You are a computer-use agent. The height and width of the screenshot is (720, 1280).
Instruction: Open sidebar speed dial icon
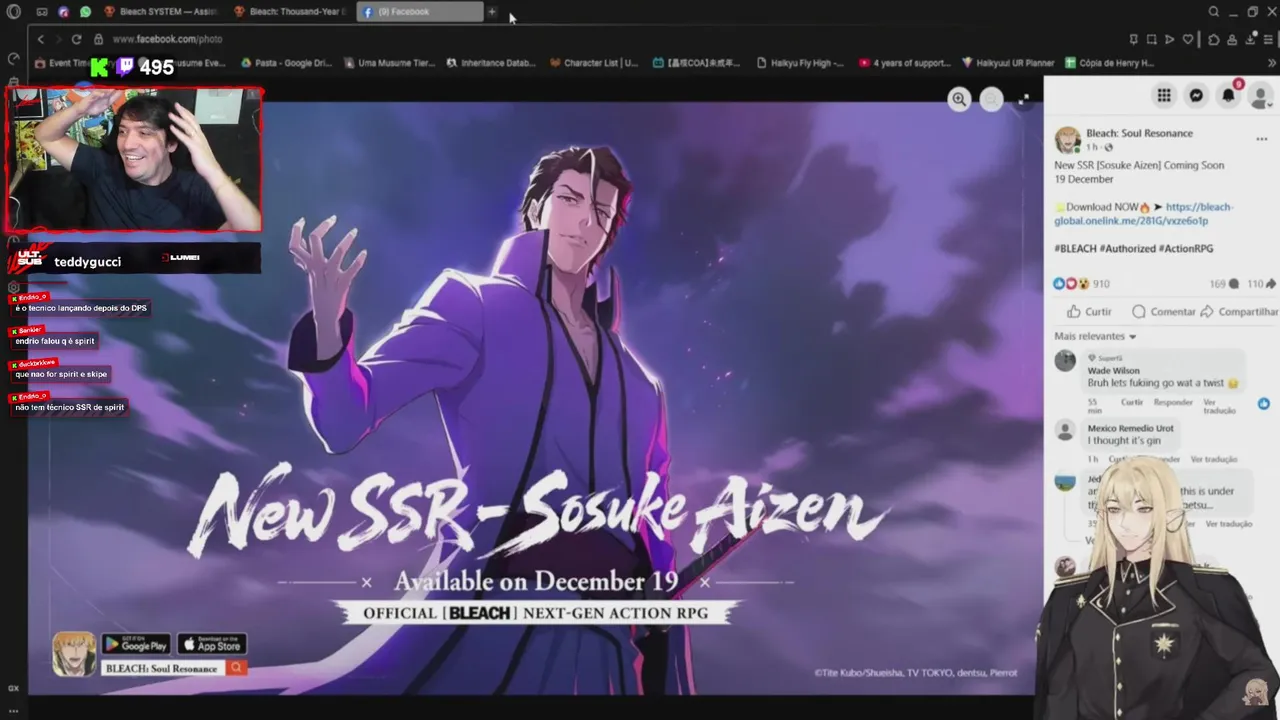tap(13, 59)
